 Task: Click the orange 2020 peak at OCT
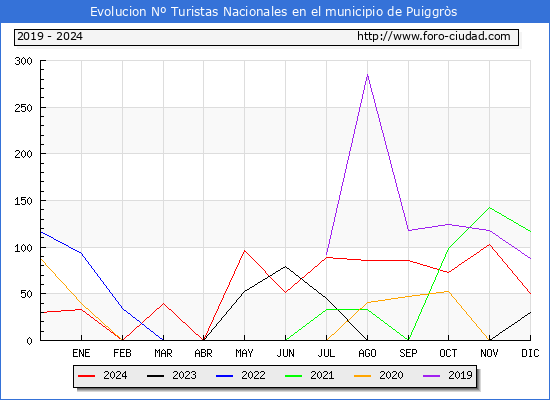point(448,291)
